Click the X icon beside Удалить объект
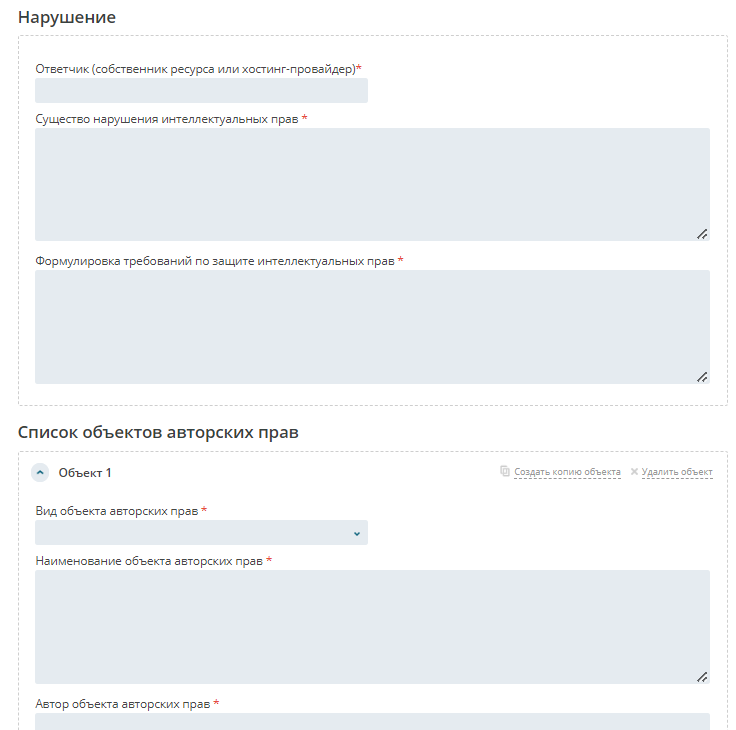The width and height of the screenshot is (736, 730). coord(634,472)
